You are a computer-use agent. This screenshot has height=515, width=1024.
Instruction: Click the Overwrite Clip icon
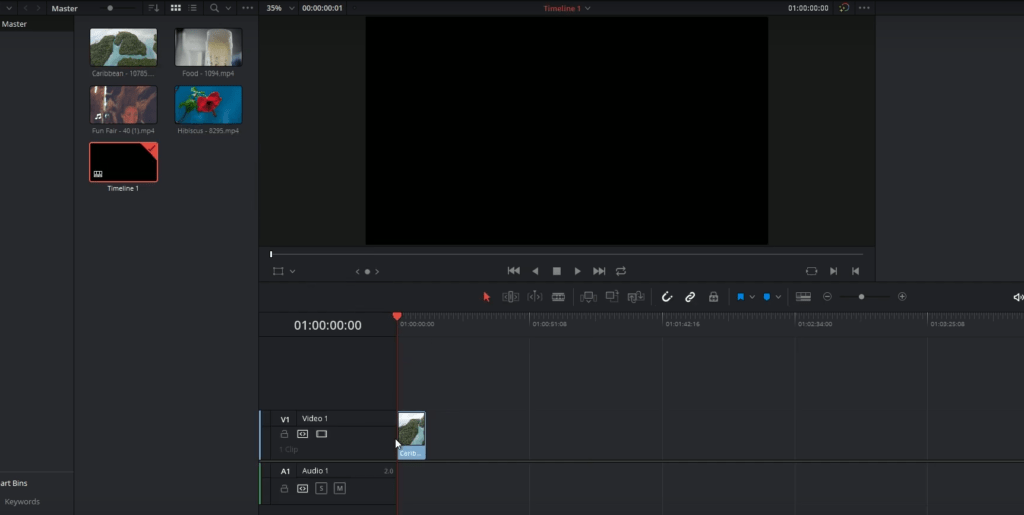pyautogui.click(x=612, y=296)
